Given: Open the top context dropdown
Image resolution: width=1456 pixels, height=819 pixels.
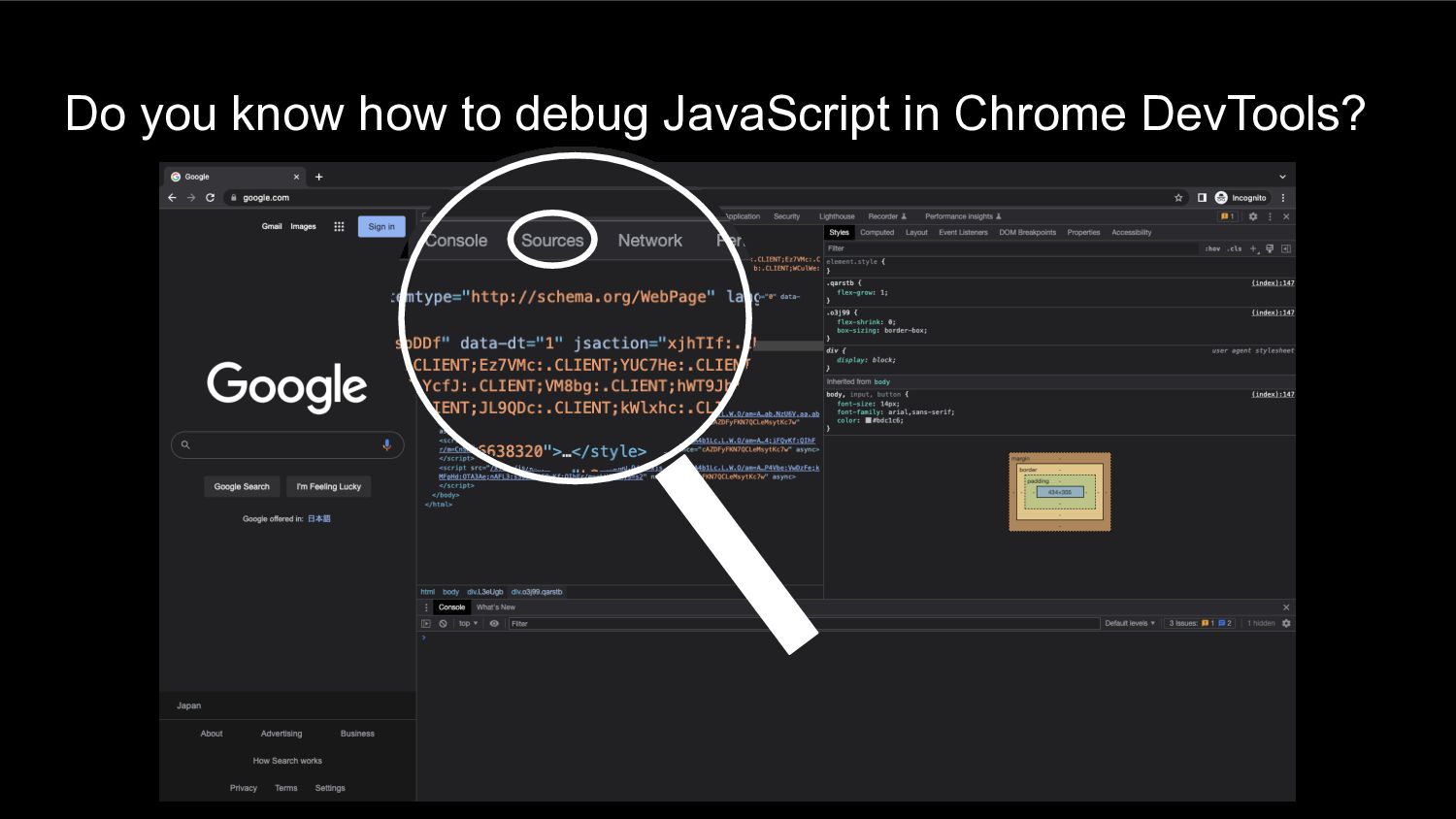Looking at the screenshot, I should click(468, 623).
